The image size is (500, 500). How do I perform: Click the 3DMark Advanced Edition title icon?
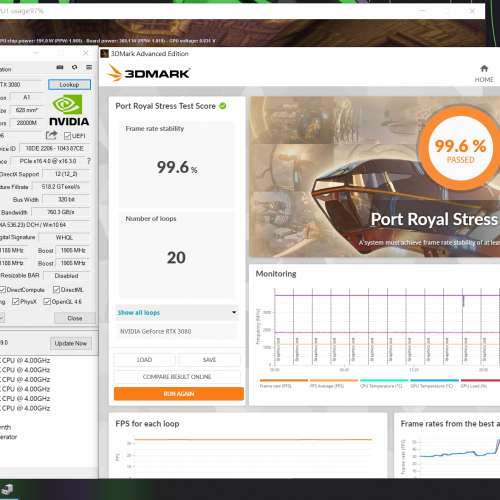pos(104,53)
